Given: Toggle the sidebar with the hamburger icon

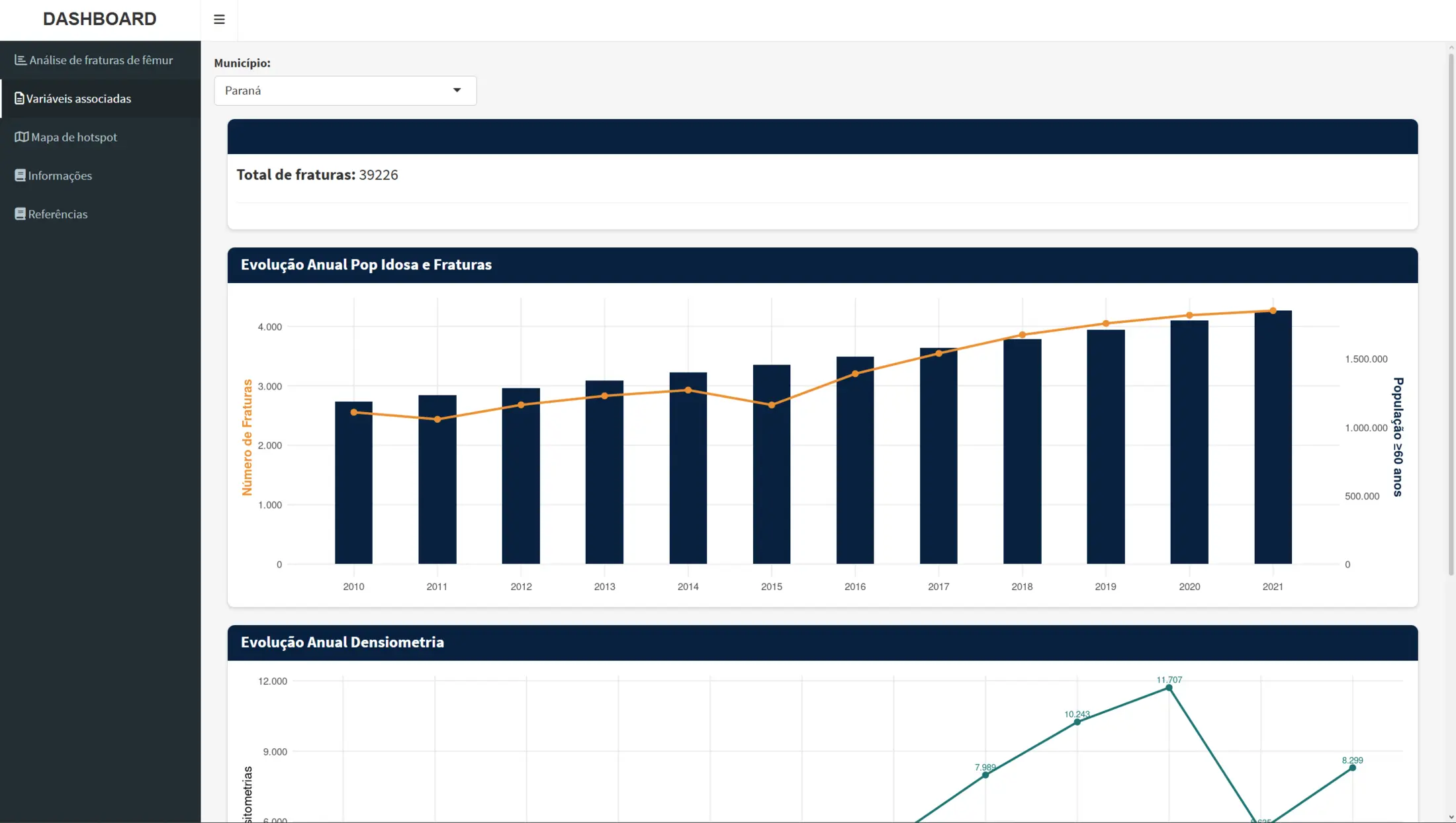Looking at the screenshot, I should coord(219,20).
